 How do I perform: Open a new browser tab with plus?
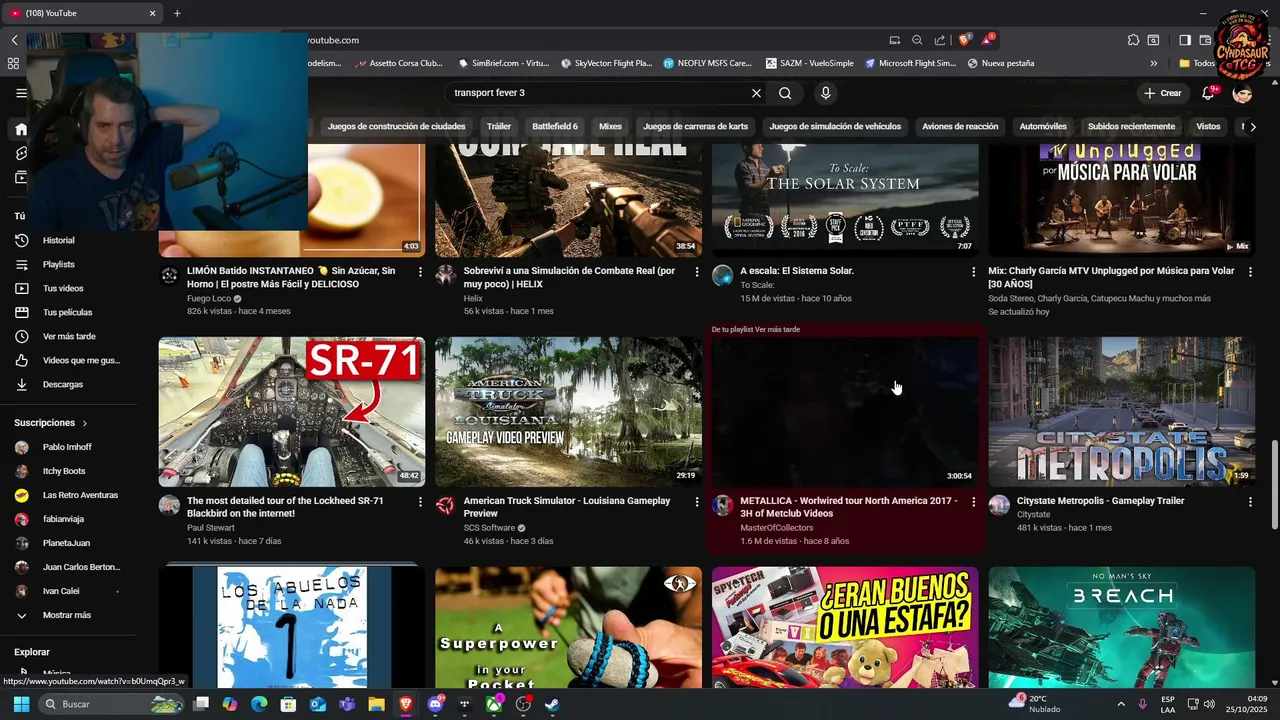(177, 13)
